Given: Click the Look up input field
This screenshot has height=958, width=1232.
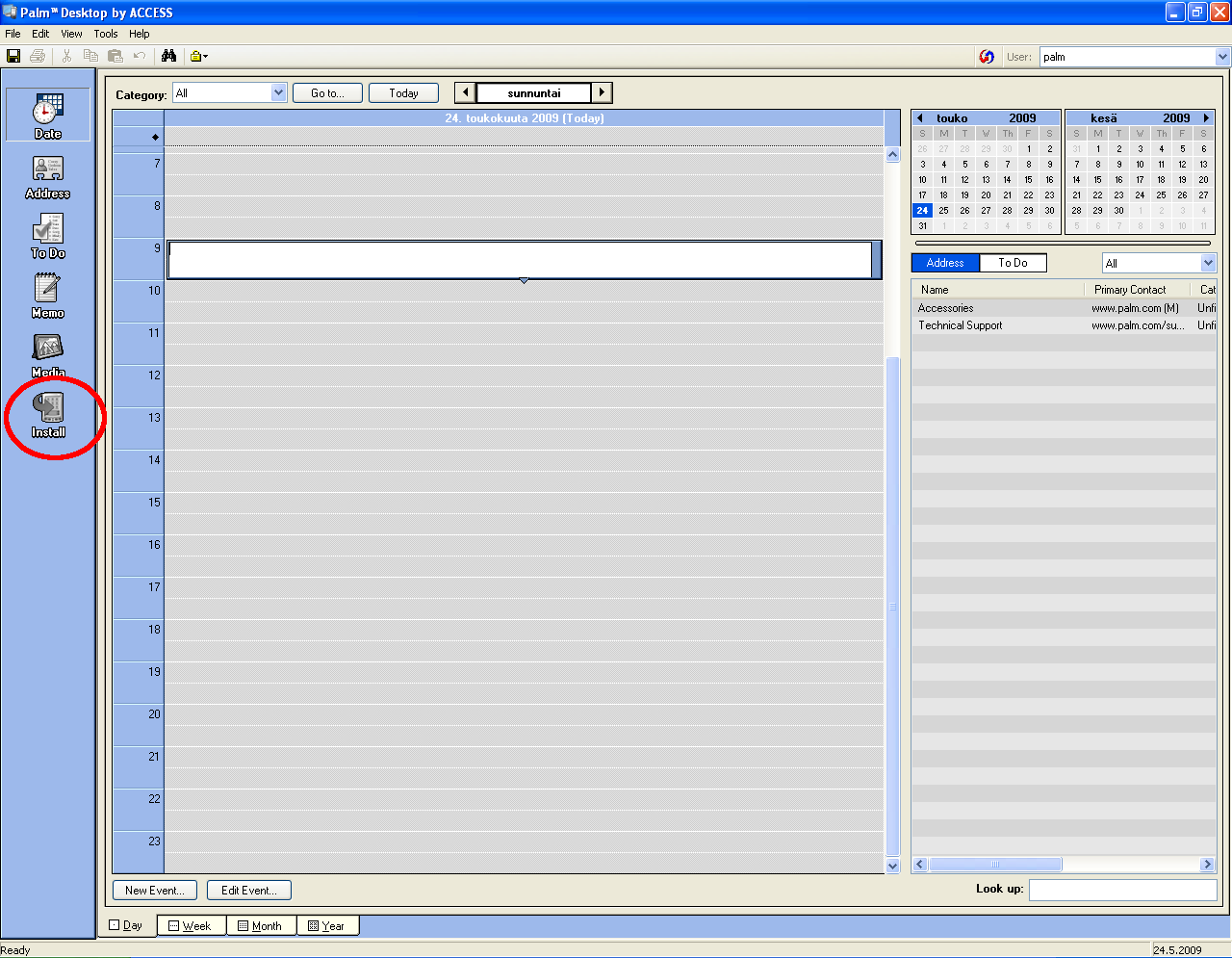Looking at the screenshot, I should coord(1123,890).
